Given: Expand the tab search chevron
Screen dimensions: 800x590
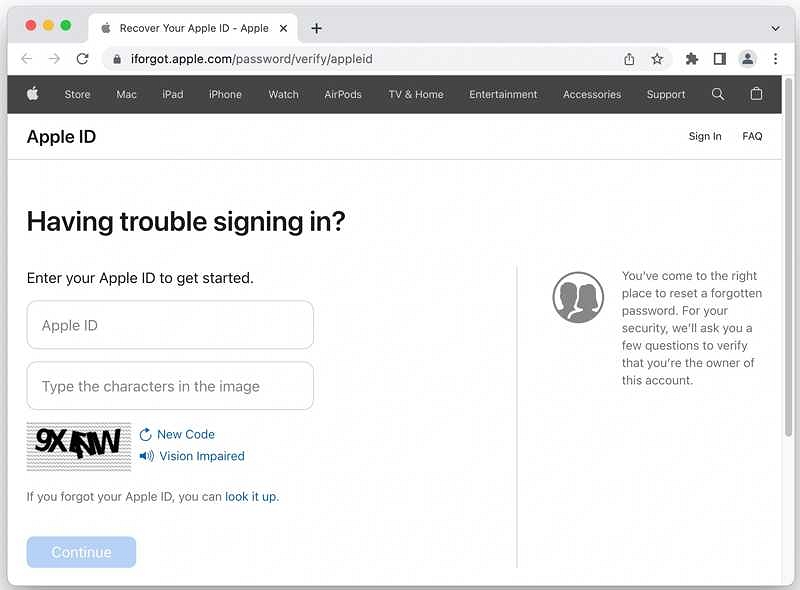Looking at the screenshot, I should pyautogui.click(x=775, y=28).
